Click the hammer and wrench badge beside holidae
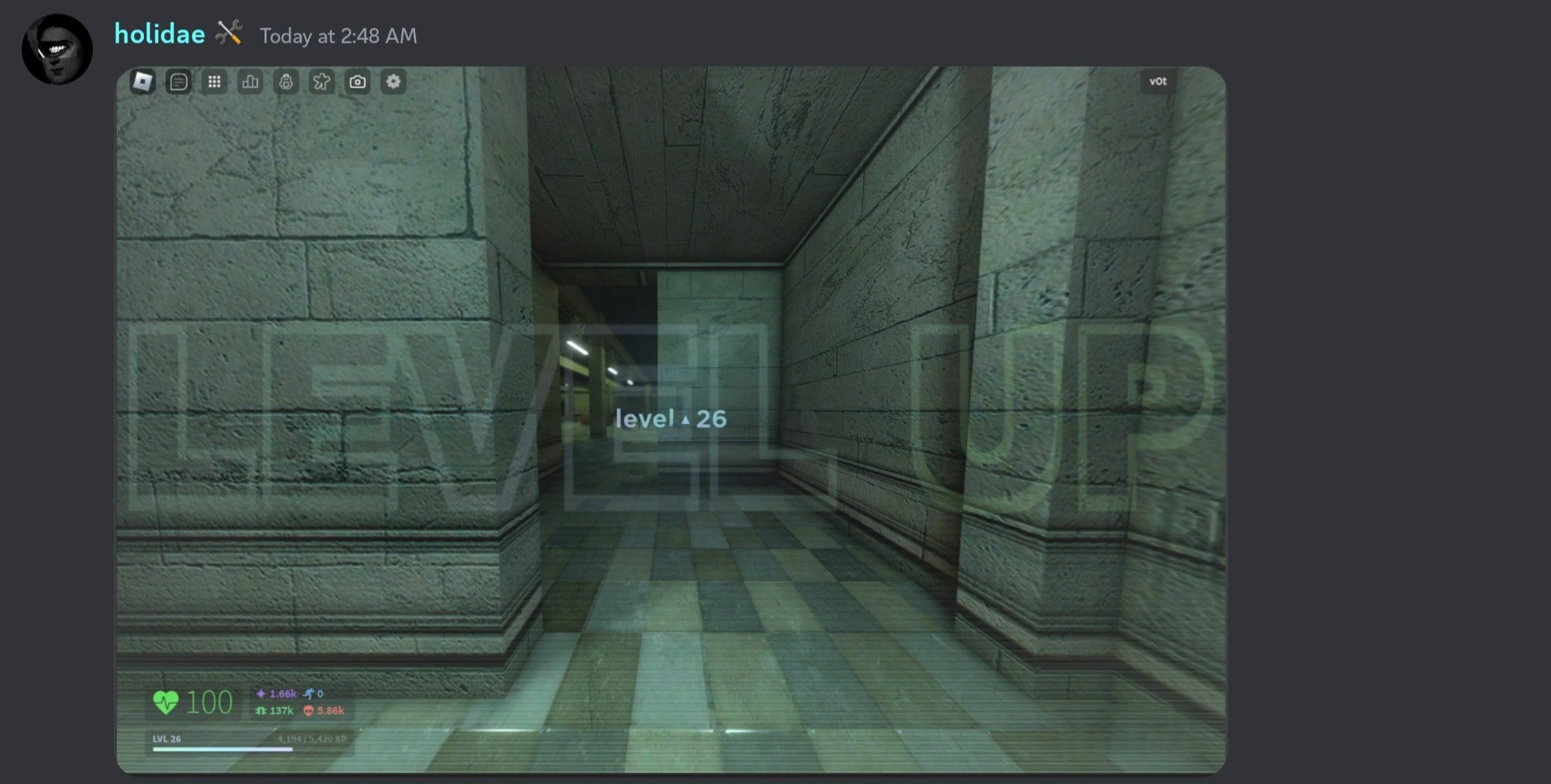 229,33
